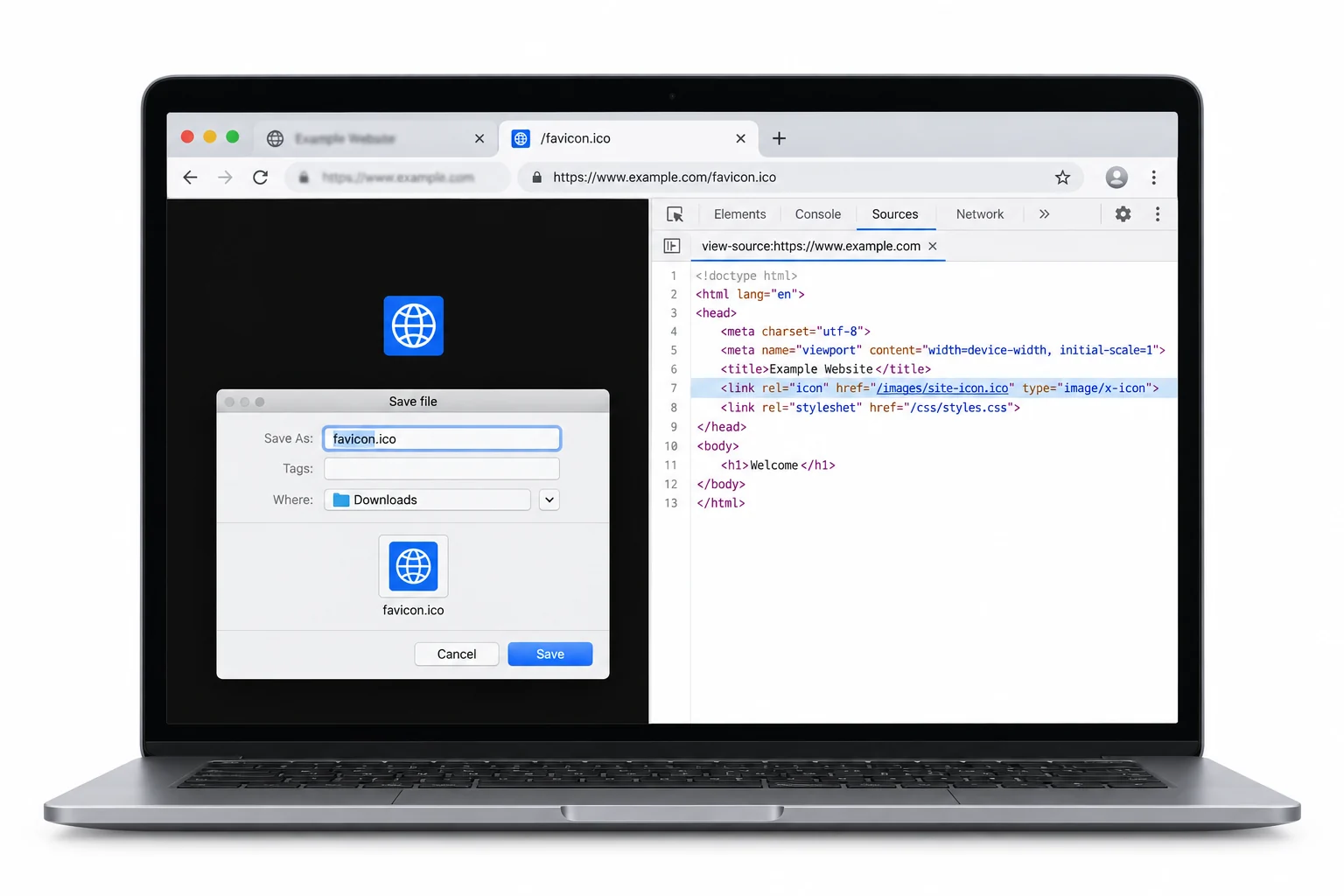Close the /favicon.ico tab

pos(740,138)
